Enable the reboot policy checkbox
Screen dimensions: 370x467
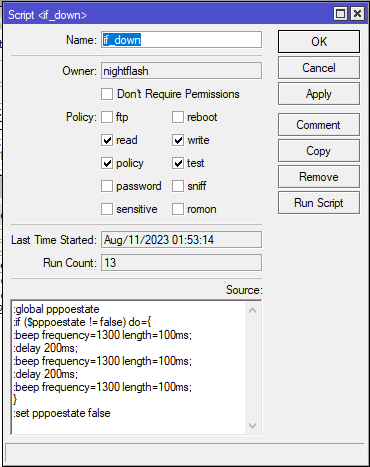pyautogui.click(x=178, y=117)
